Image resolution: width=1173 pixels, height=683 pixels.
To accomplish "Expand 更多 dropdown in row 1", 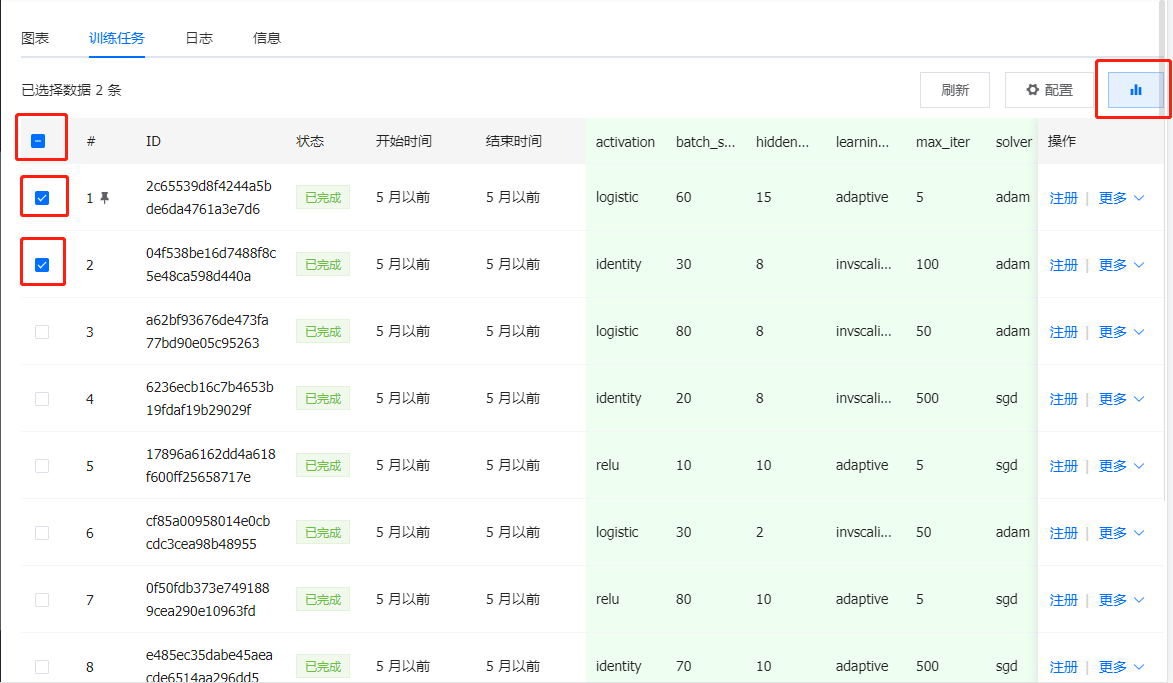I will pyautogui.click(x=1121, y=197).
